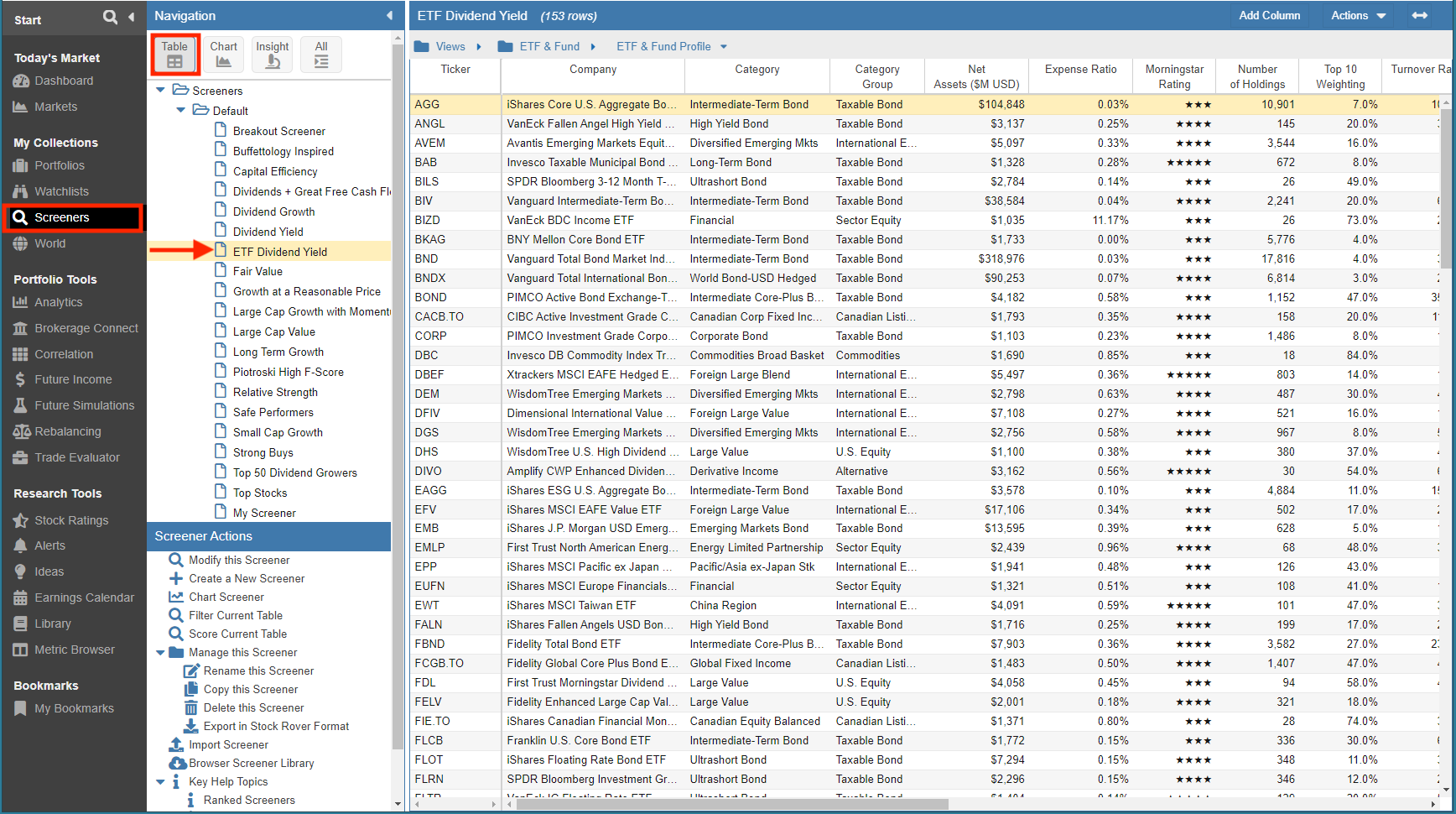Click the Add Column button
Image resolution: width=1456 pixels, height=814 pixels.
(1269, 15)
